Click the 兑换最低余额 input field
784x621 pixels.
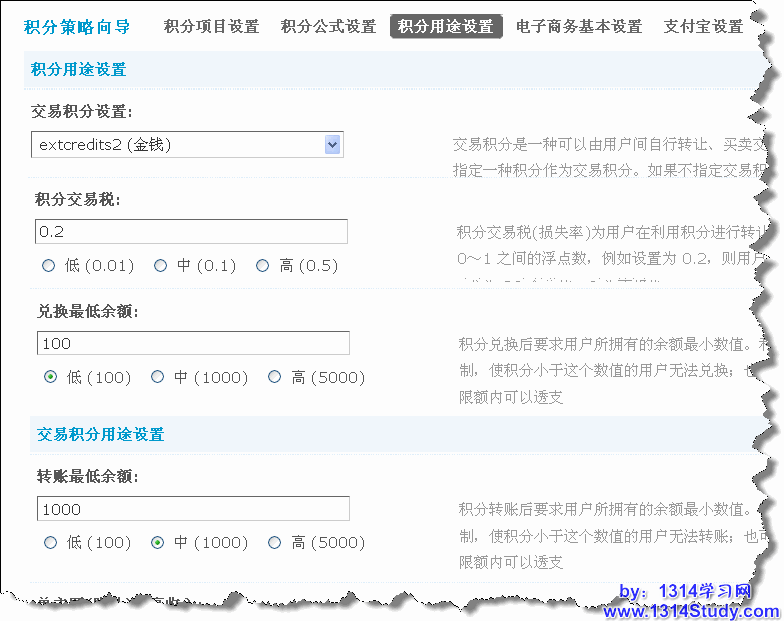192,344
